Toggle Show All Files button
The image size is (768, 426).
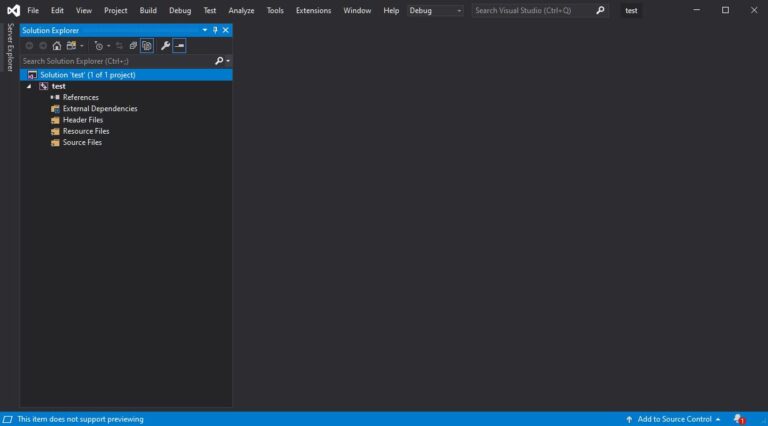pos(147,46)
